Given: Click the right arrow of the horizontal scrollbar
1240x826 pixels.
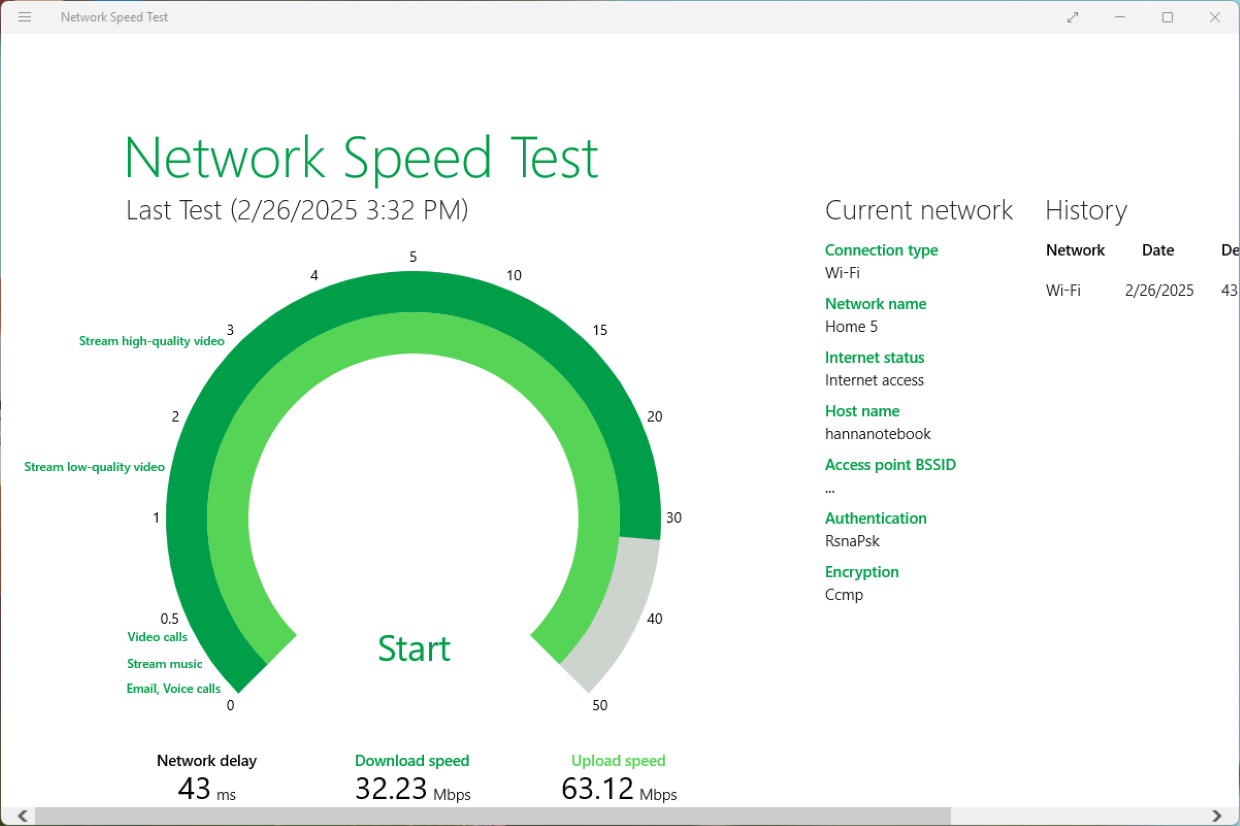Looking at the screenshot, I should tap(1218, 815).
